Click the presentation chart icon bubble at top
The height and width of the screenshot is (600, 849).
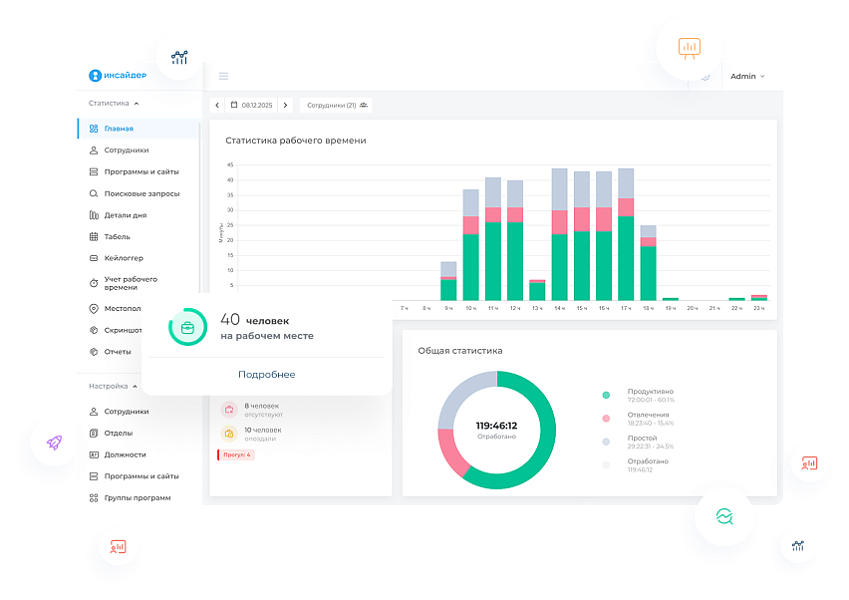pyautogui.click(x=689, y=47)
